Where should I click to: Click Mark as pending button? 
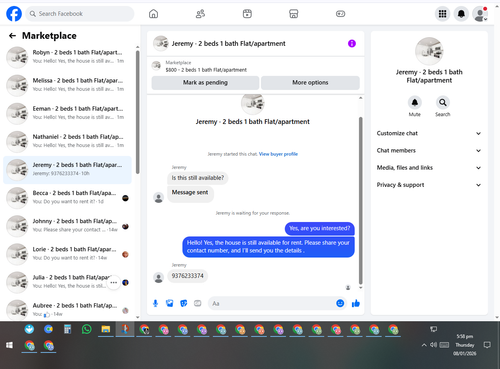tap(205, 83)
